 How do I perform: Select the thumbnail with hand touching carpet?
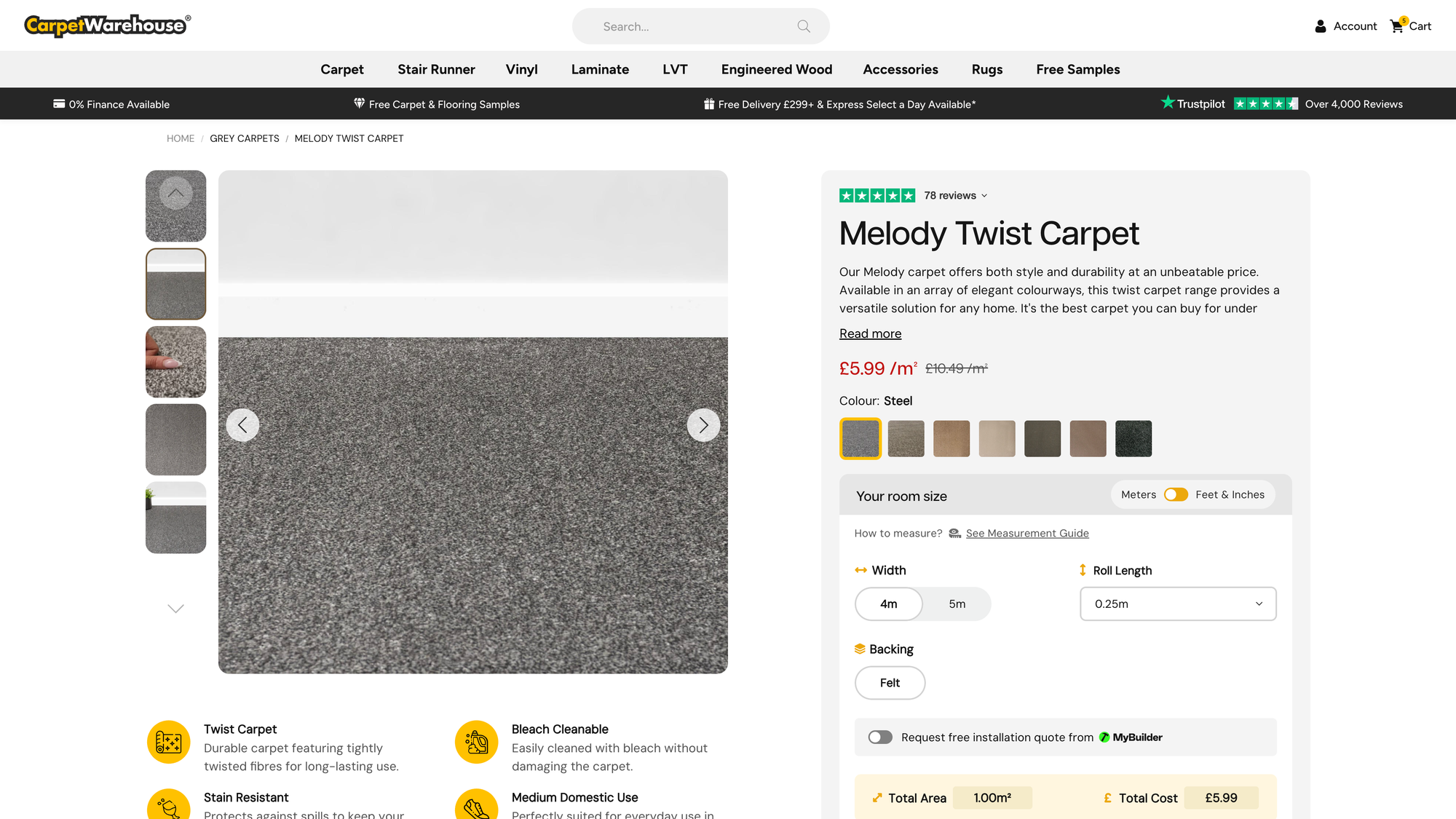[175, 362]
